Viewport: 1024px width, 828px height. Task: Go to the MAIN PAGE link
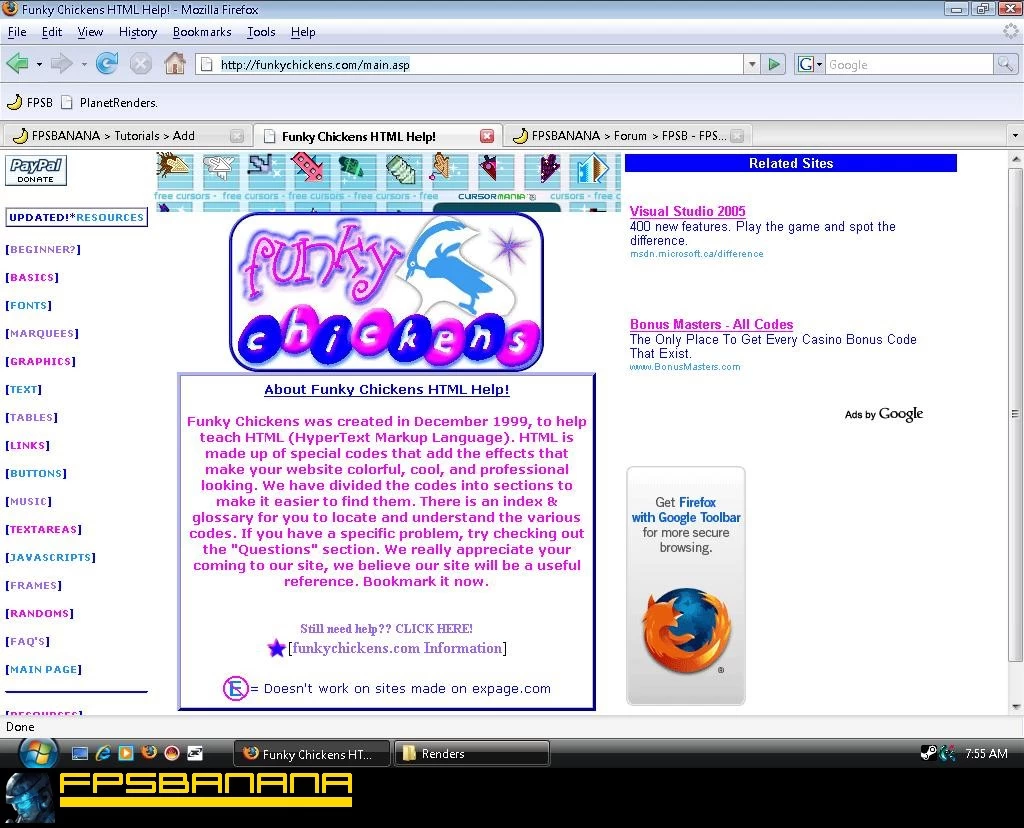(x=44, y=669)
